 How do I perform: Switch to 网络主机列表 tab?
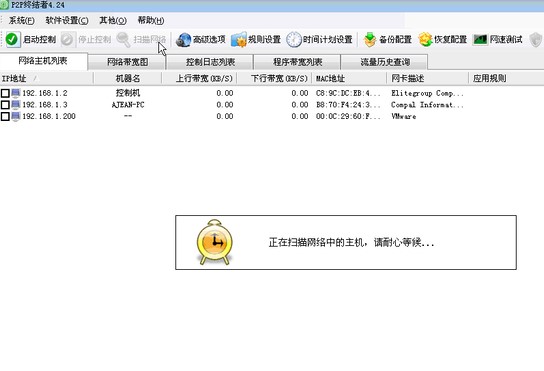(x=43, y=61)
